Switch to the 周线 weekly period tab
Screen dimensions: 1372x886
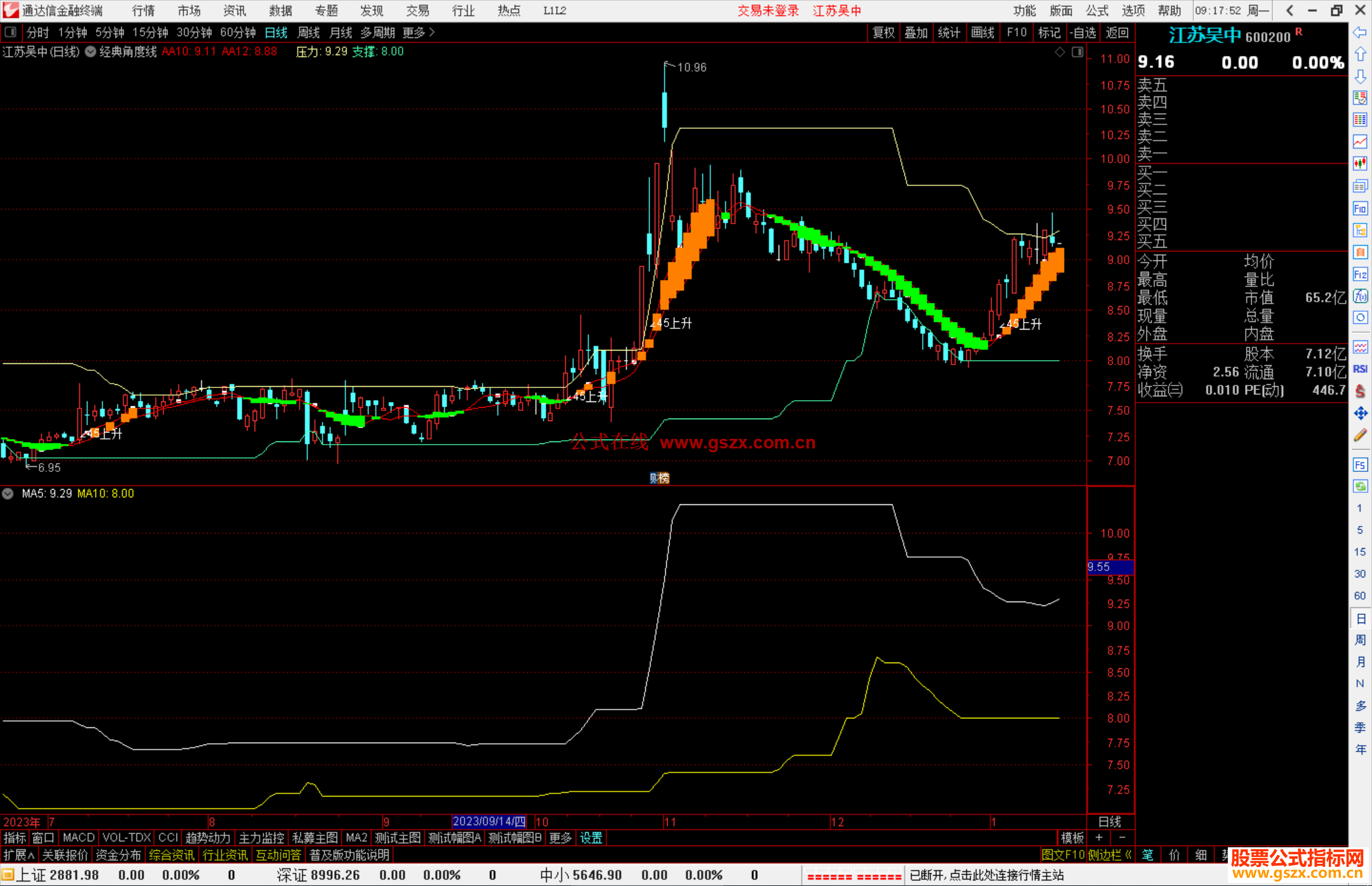coord(309,32)
